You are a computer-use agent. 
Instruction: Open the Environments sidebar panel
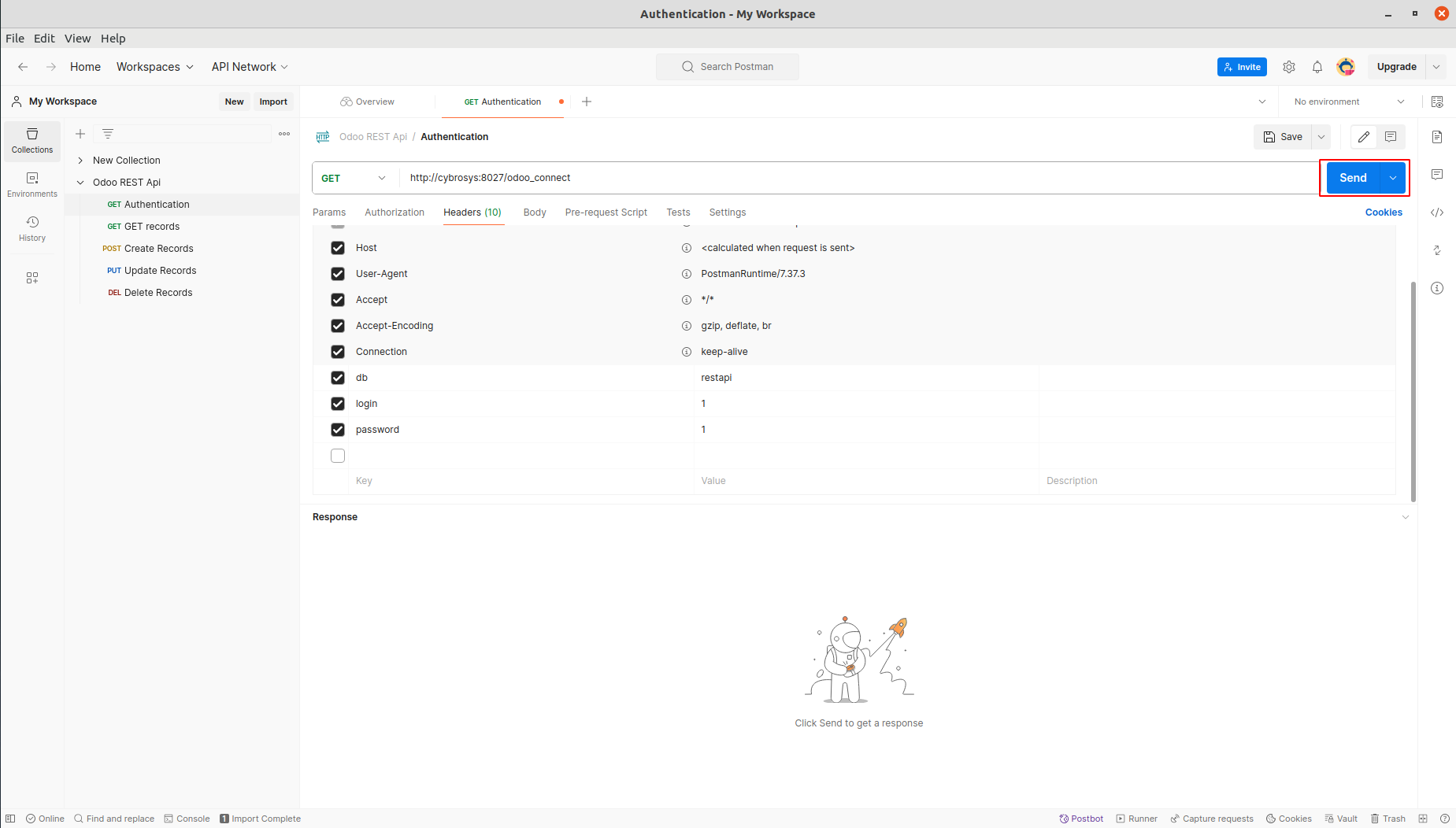[x=32, y=185]
